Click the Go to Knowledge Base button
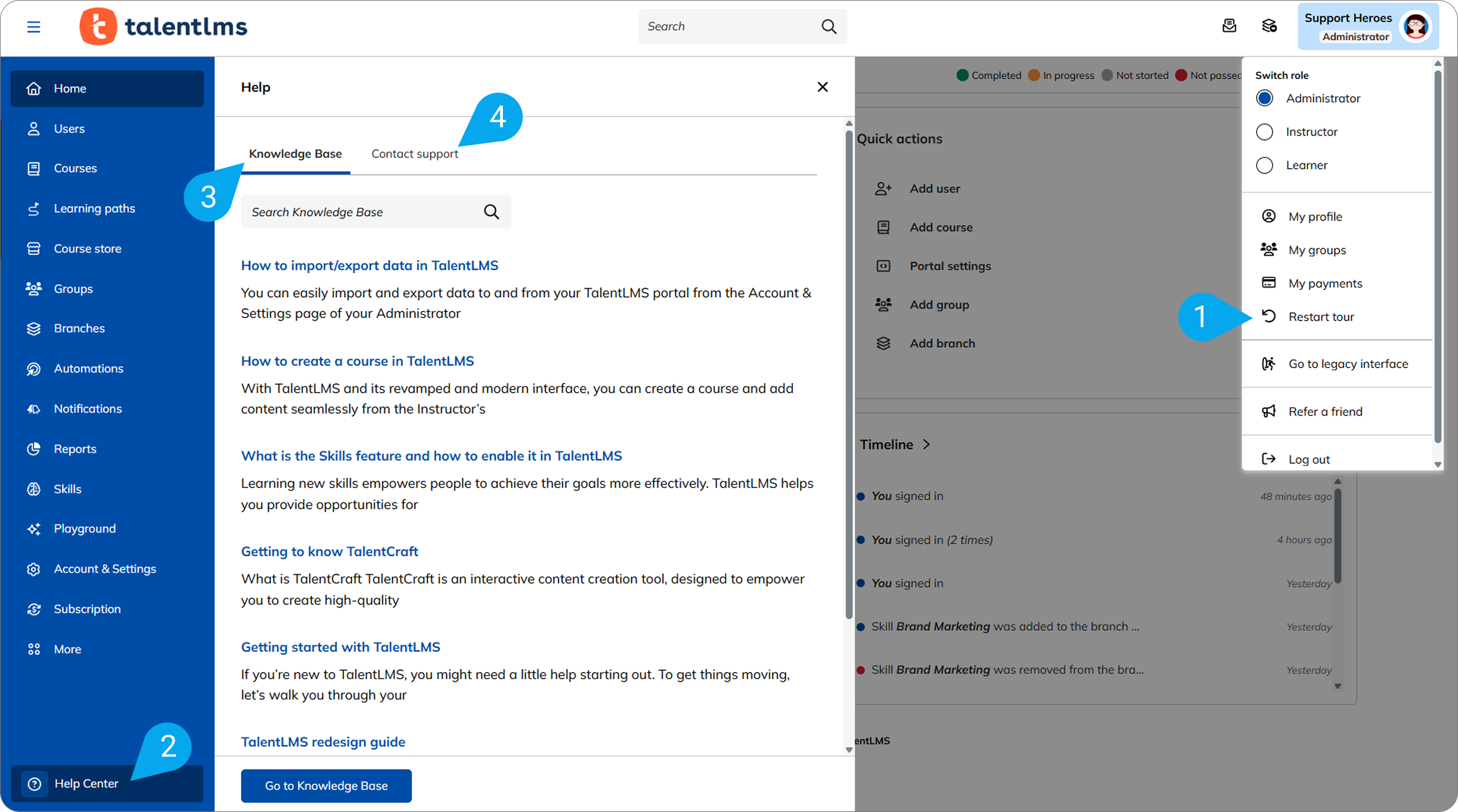Viewport: 1458px width, 812px height. (326, 786)
